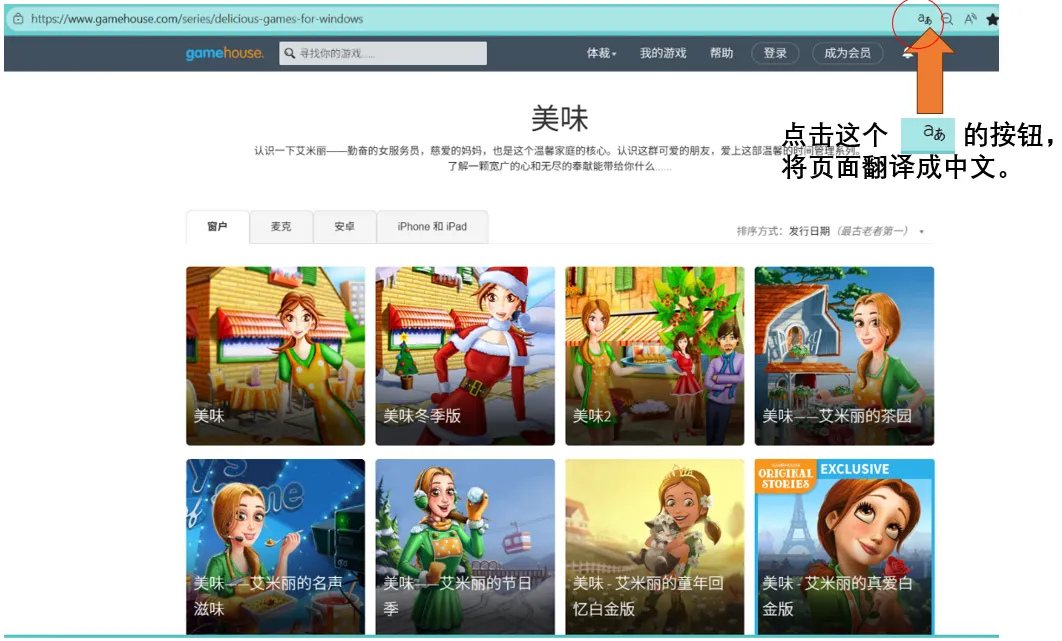Viewport: 1062px width, 641px height.
Task: Open 我的游戏 in the navigation bar
Action: click(663, 53)
